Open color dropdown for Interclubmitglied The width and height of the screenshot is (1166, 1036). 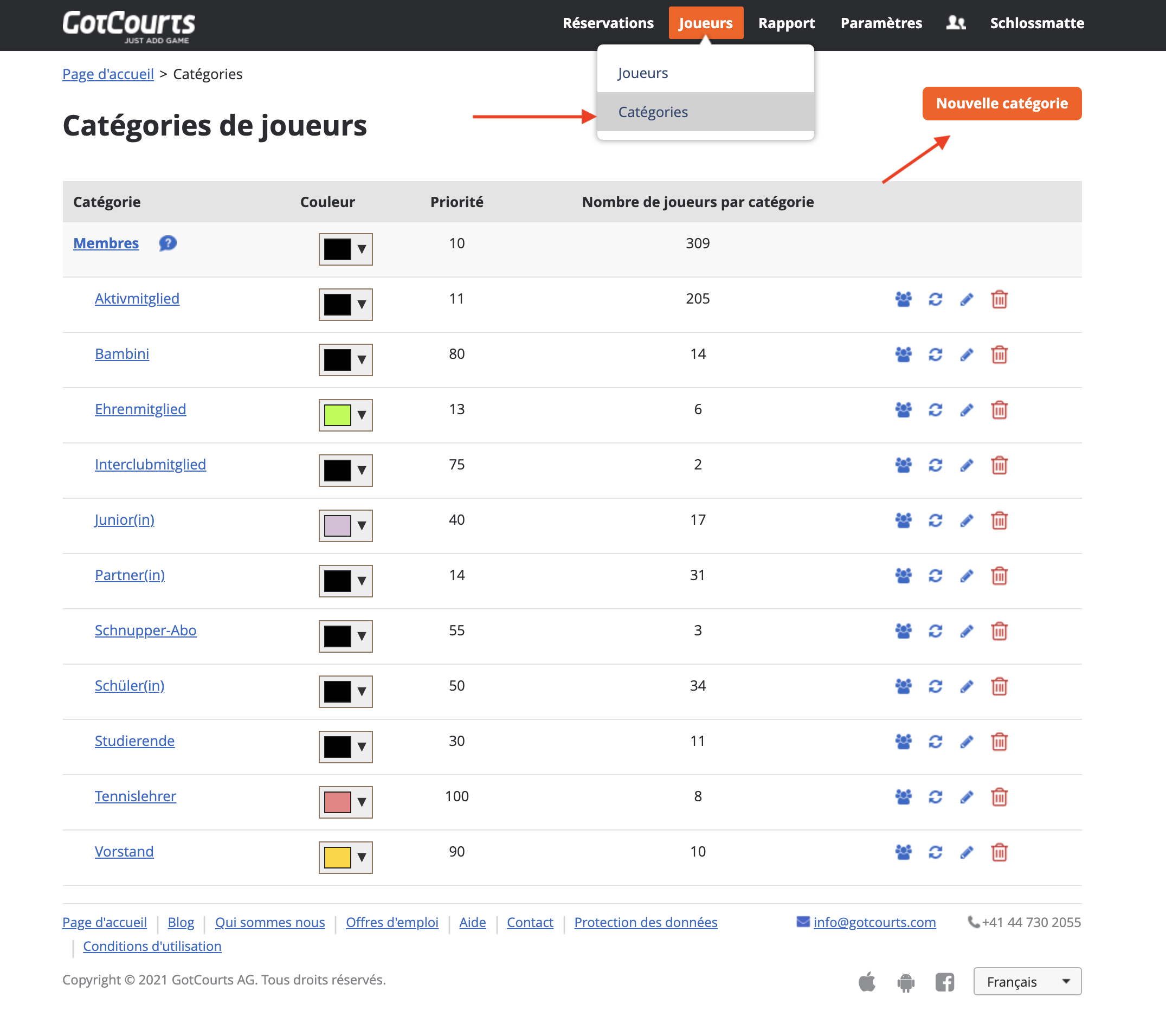[345, 471]
